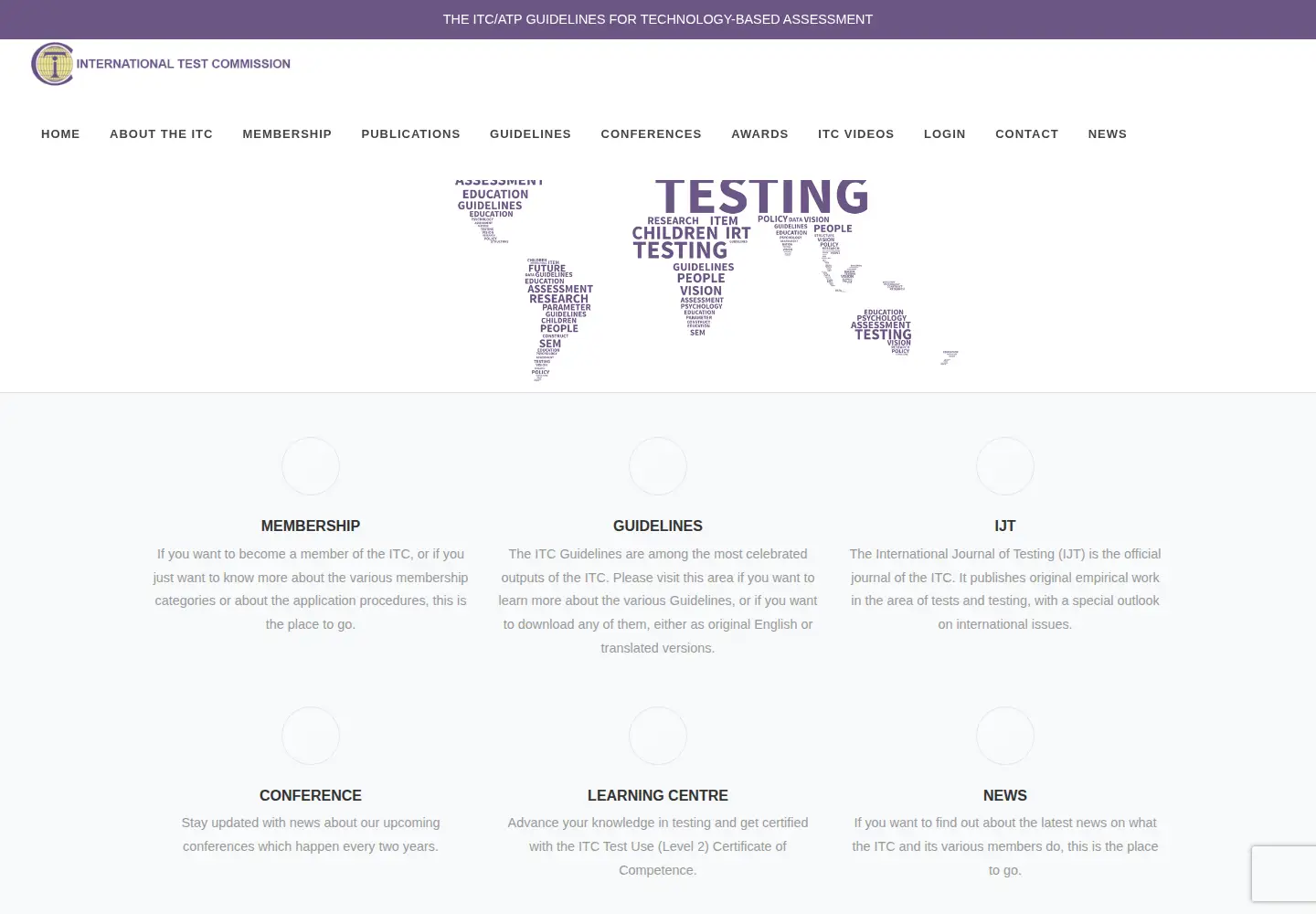Open About the ITC menu
Image resolution: width=1316 pixels, height=914 pixels.
click(x=161, y=133)
